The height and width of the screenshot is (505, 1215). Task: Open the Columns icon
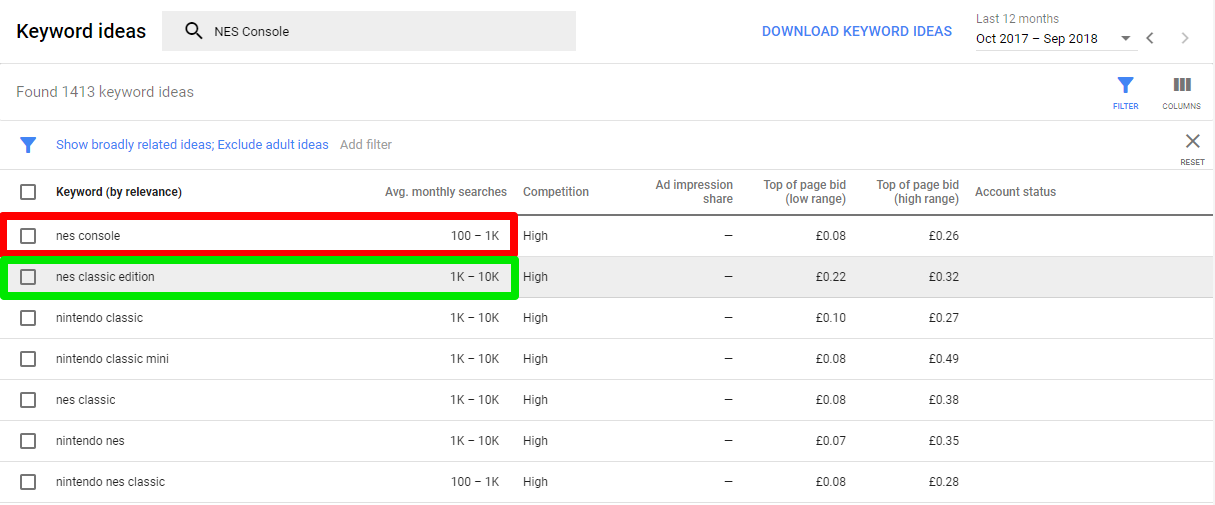tap(1181, 85)
